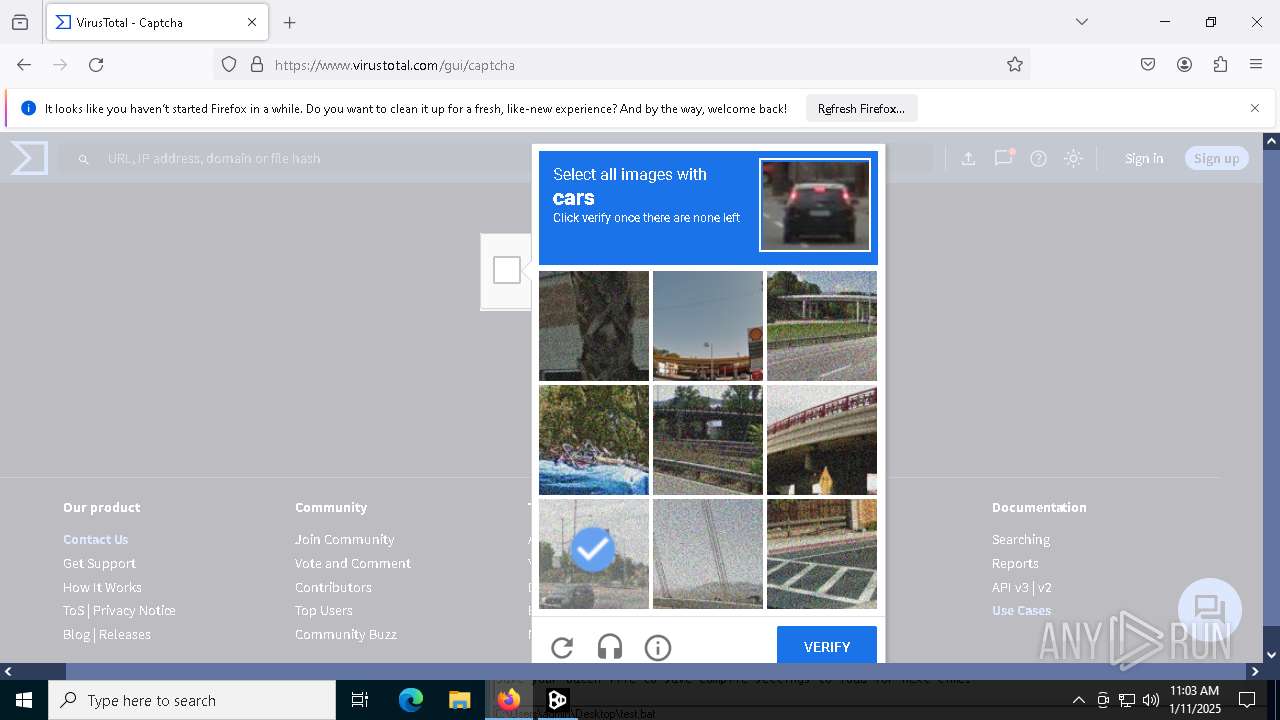This screenshot has height=720, width=1280.
Task: Open captcha help information icon
Action: [x=658, y=648]
